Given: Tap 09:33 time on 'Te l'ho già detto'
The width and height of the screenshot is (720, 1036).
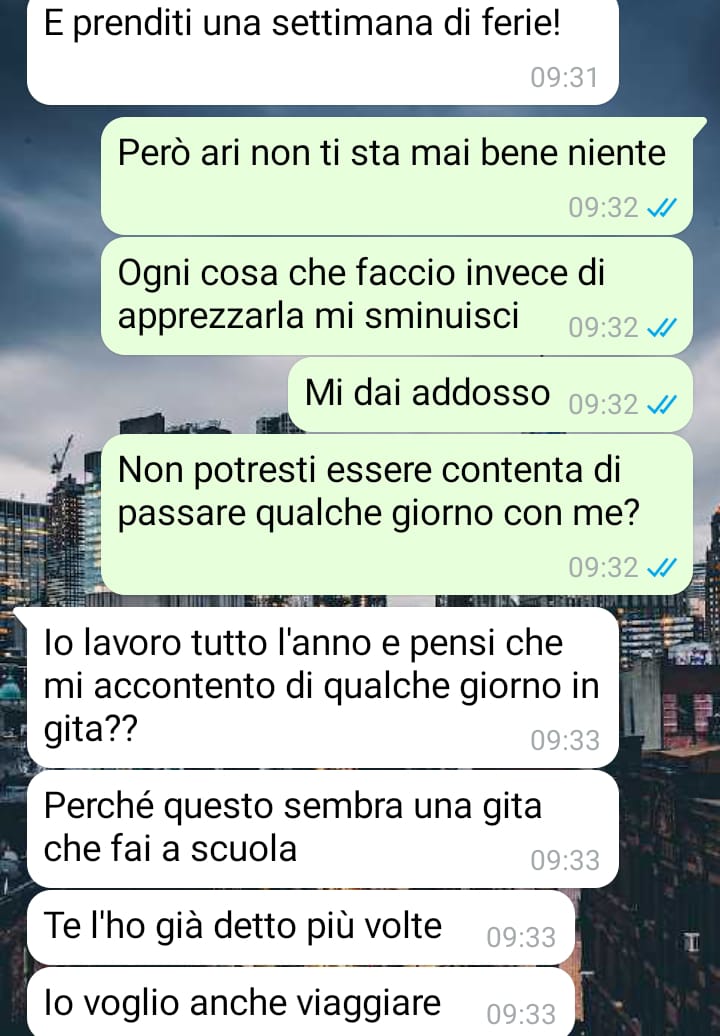Looking at the screenshot, I should tap(521, 938).
